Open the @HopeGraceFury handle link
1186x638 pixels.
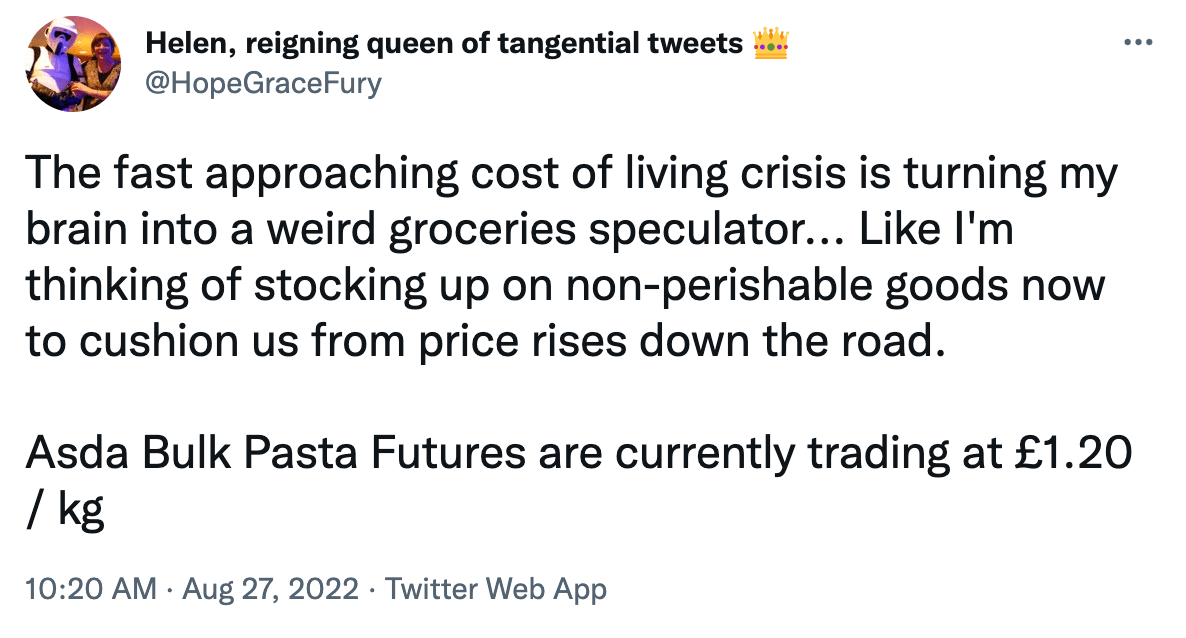263,82
